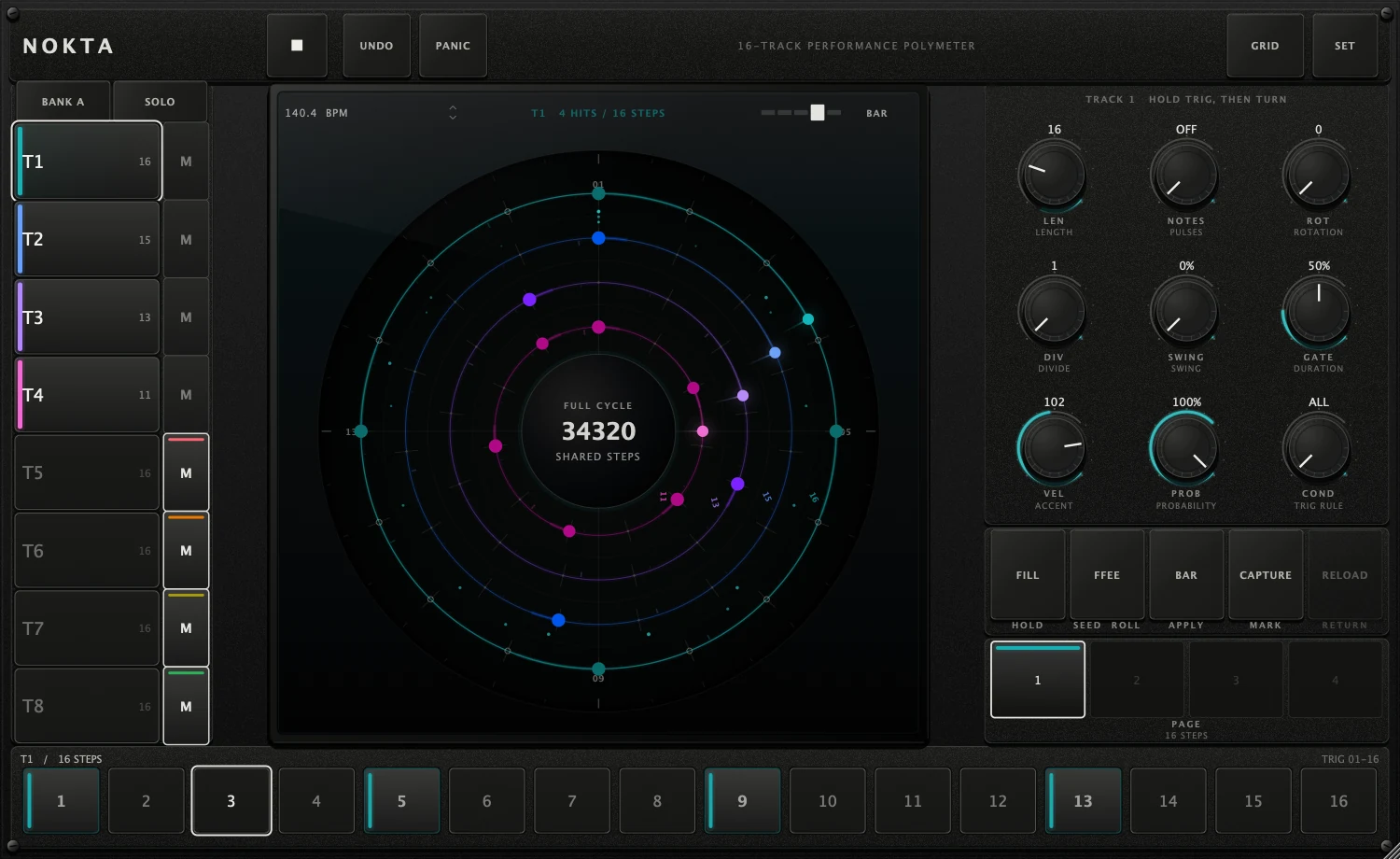
Task: Toggle step 9 in the trig row
Action: click(x=742, y=801)
